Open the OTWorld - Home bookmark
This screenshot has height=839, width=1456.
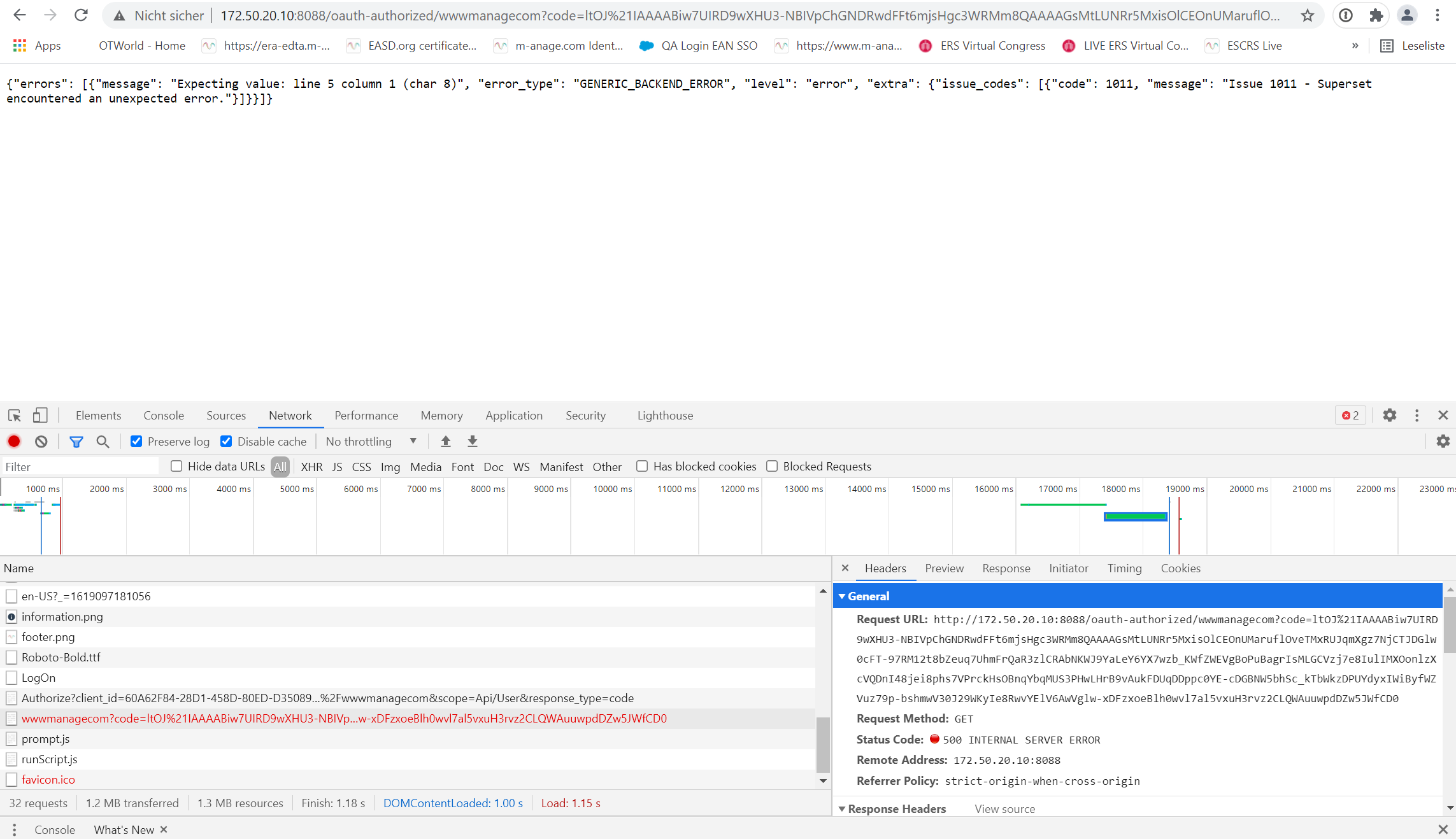pos(141,45)
